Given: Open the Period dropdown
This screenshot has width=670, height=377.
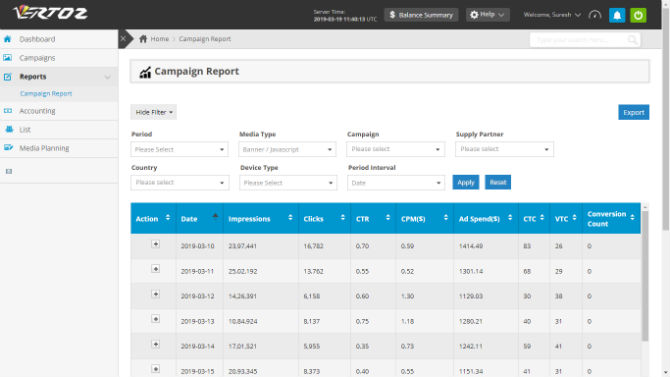Looking at the screenshot, I should click(179, 149).
